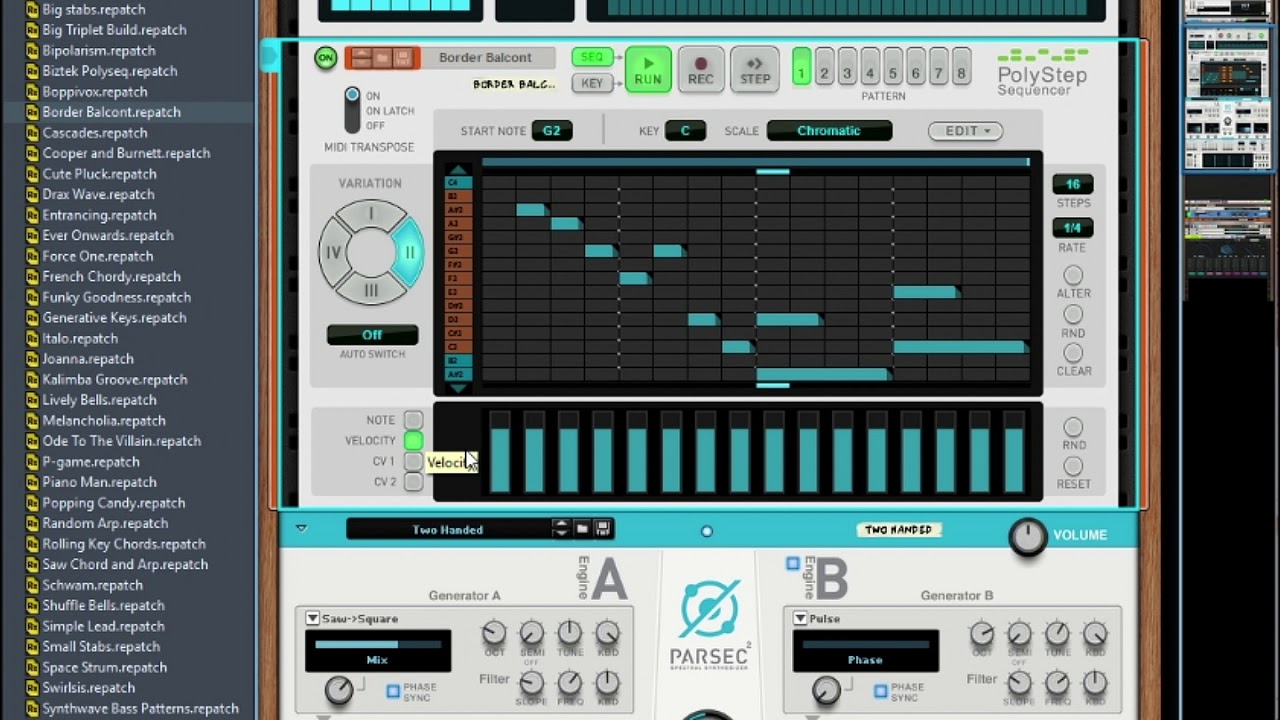Open Generator A Saw->Square waveform dropdown

[x=312, y=619]
